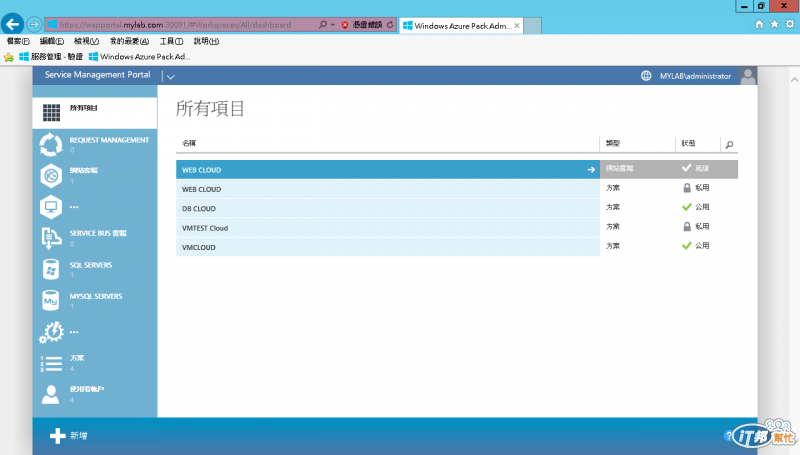This screenshot has height=455, width=800.
Task: Open a new blank browser tab
Action: click(532, 26)
